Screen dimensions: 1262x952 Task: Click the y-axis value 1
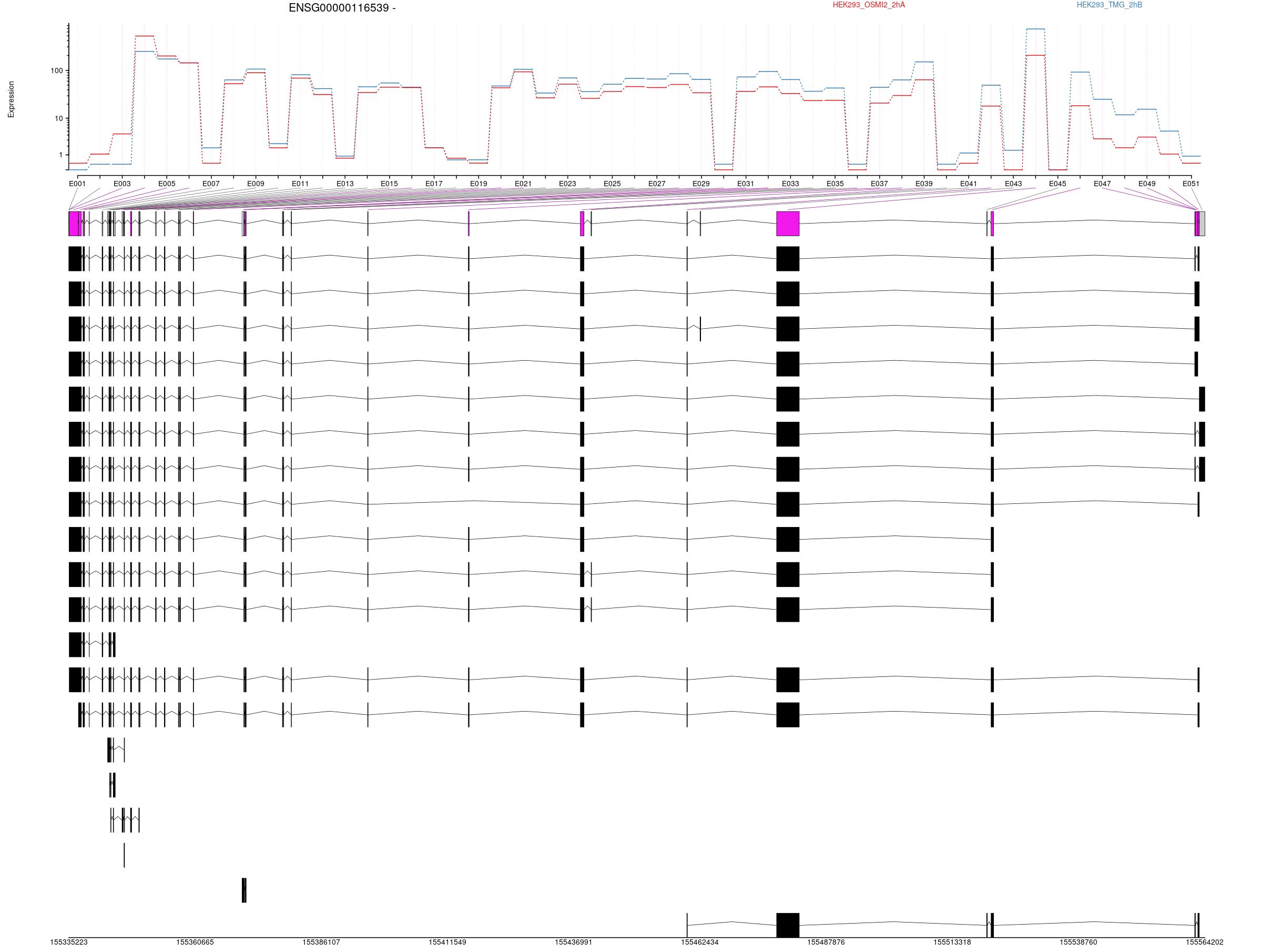pyautogui.click(x=60, y=155)
